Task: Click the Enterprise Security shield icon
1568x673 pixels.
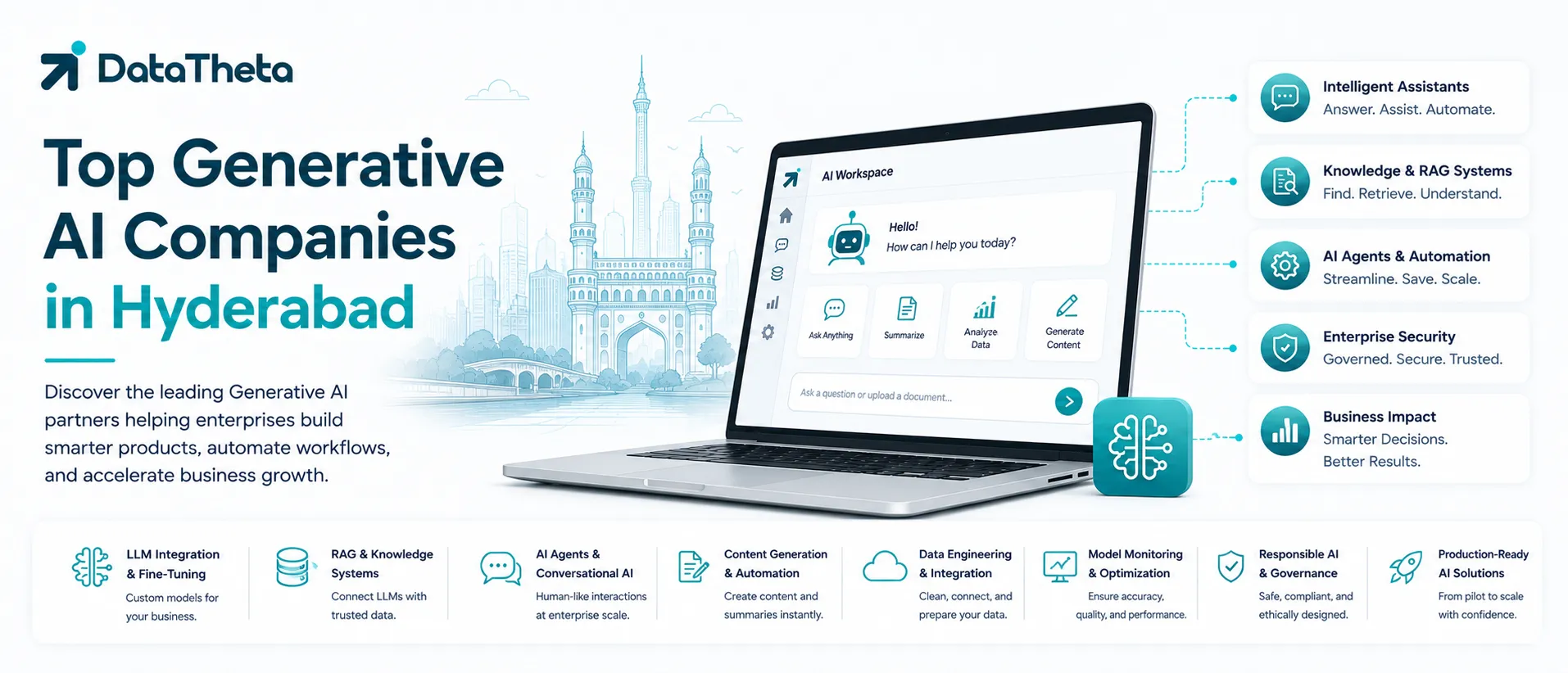Action: 1285,347
